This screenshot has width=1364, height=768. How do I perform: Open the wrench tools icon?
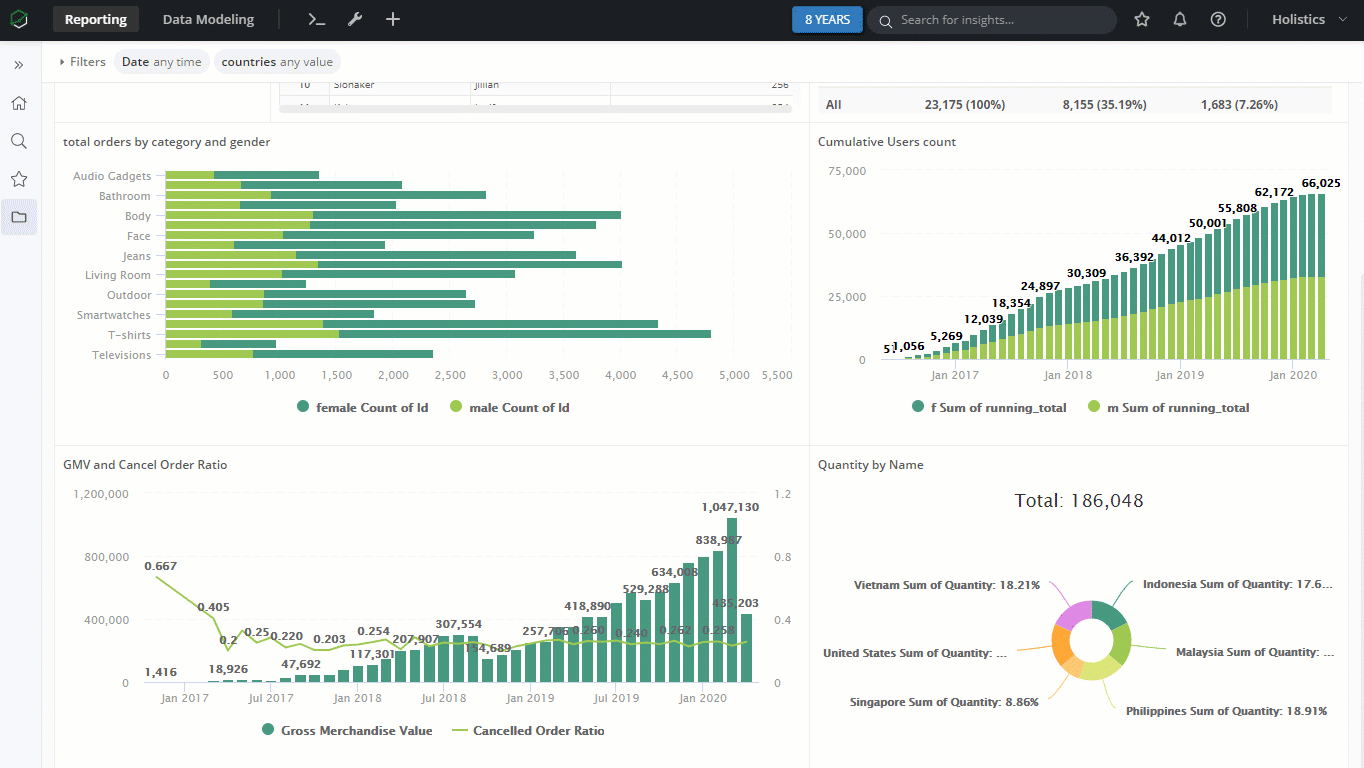click(355, 19)
